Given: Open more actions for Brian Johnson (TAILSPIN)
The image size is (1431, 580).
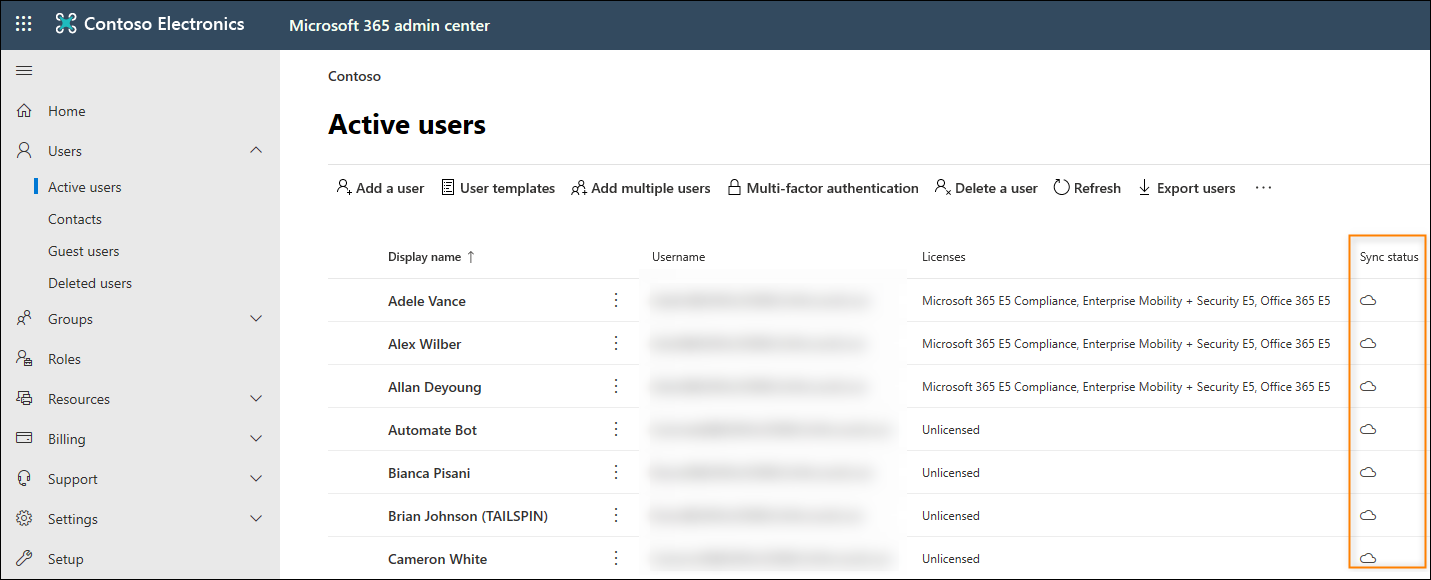Looking at the screenshot, I should [x=616, y=515].
